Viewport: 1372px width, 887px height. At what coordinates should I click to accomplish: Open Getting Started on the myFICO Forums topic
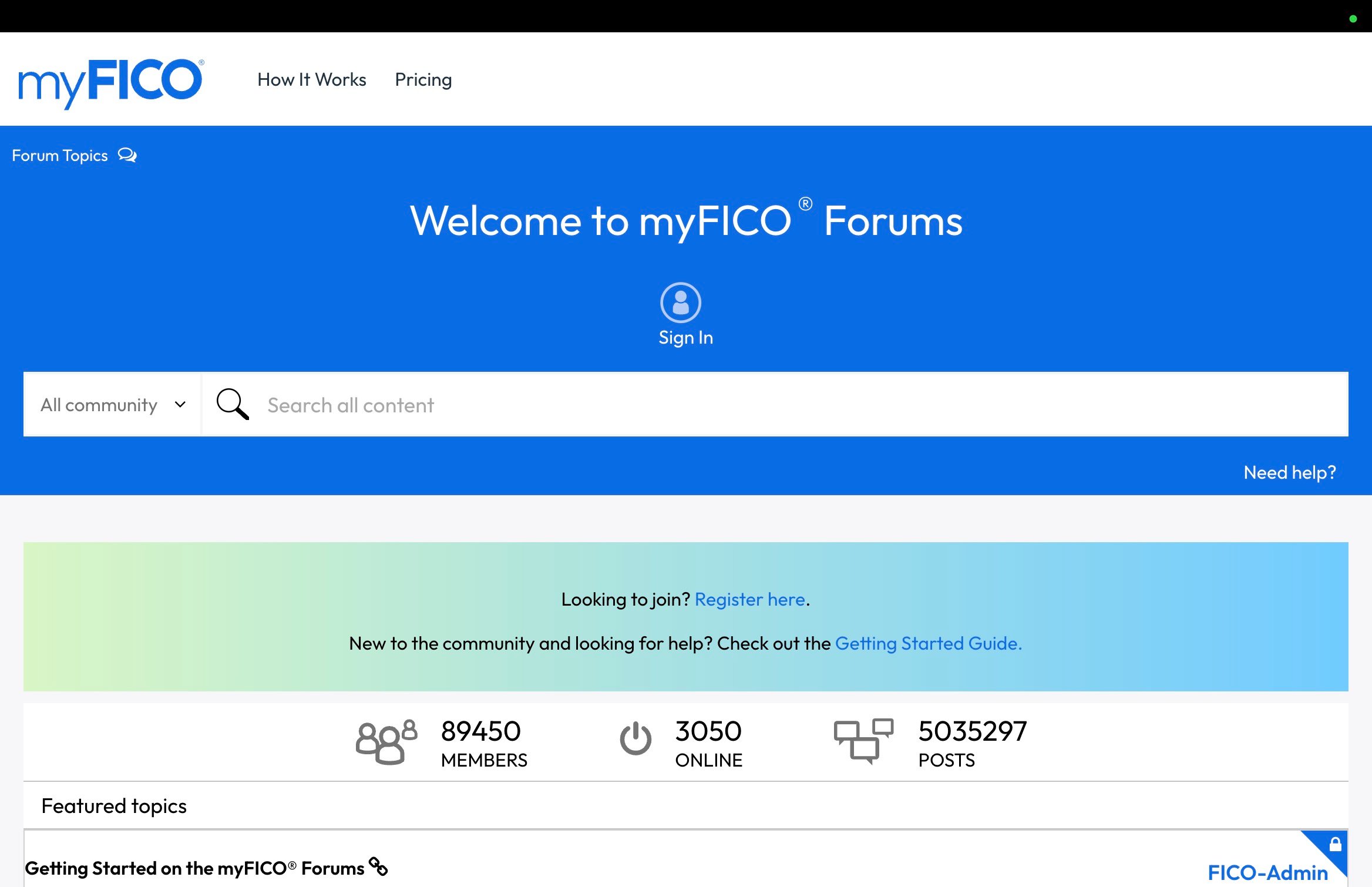pos(194,868)
